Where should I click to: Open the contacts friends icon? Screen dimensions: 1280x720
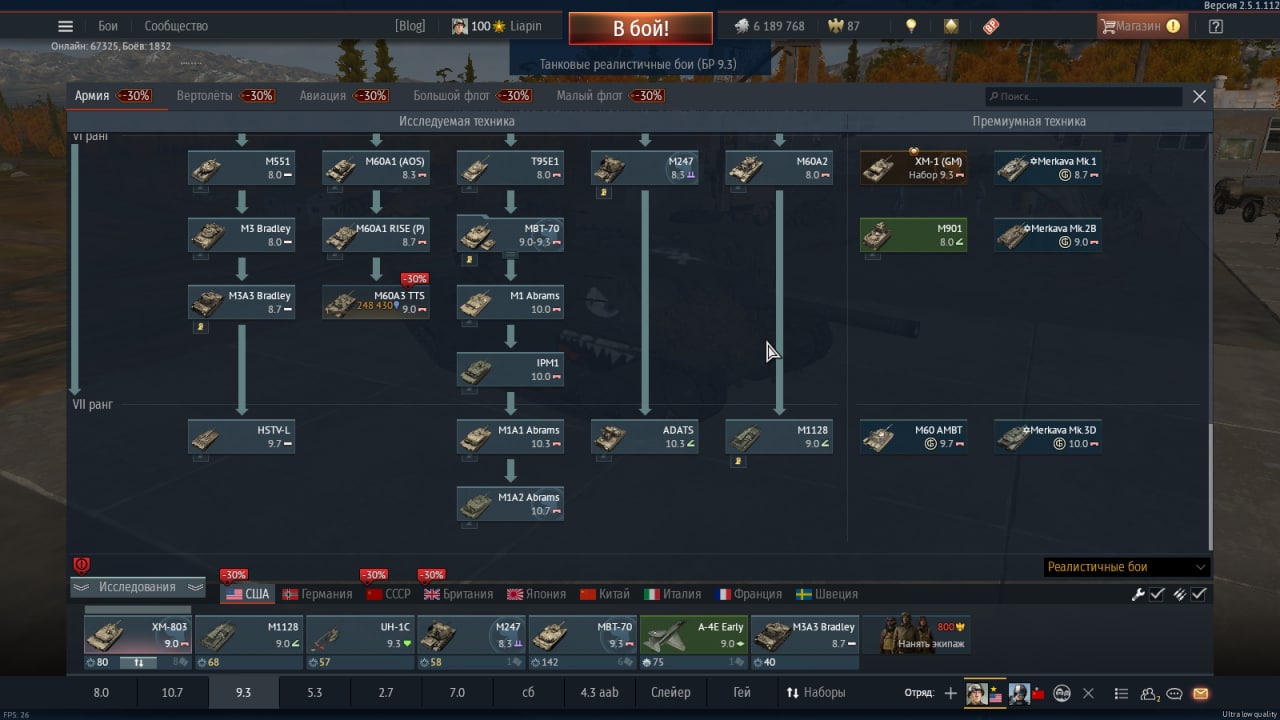(1149, 693)
